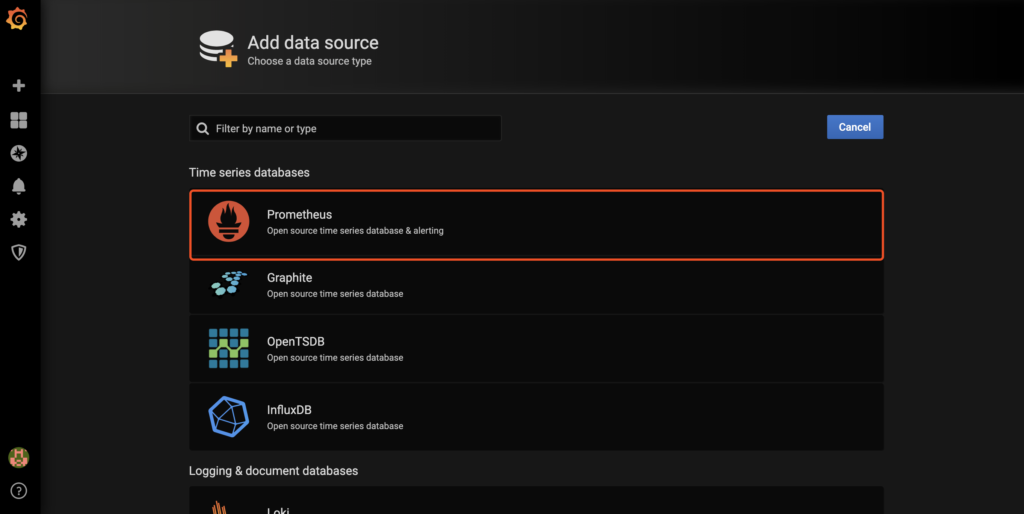Open the Alerting bell icon
Screen dimensions: 1024x514
[19, 186]
